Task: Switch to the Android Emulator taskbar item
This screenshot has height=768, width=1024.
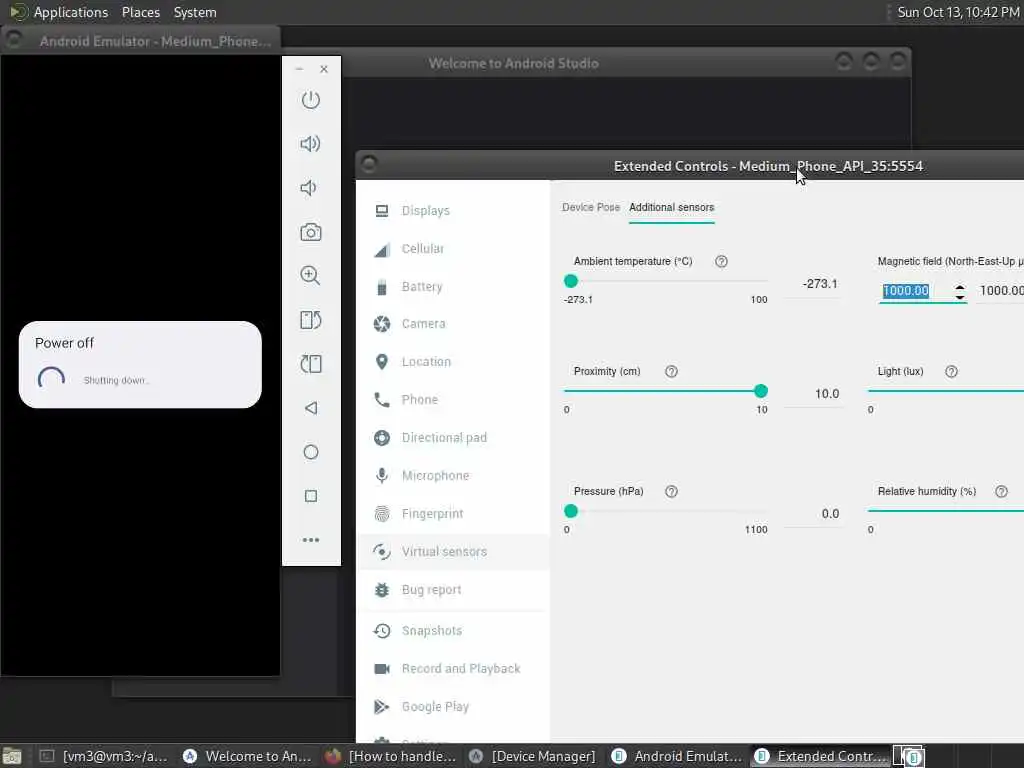Action: (x=677, y=756)
